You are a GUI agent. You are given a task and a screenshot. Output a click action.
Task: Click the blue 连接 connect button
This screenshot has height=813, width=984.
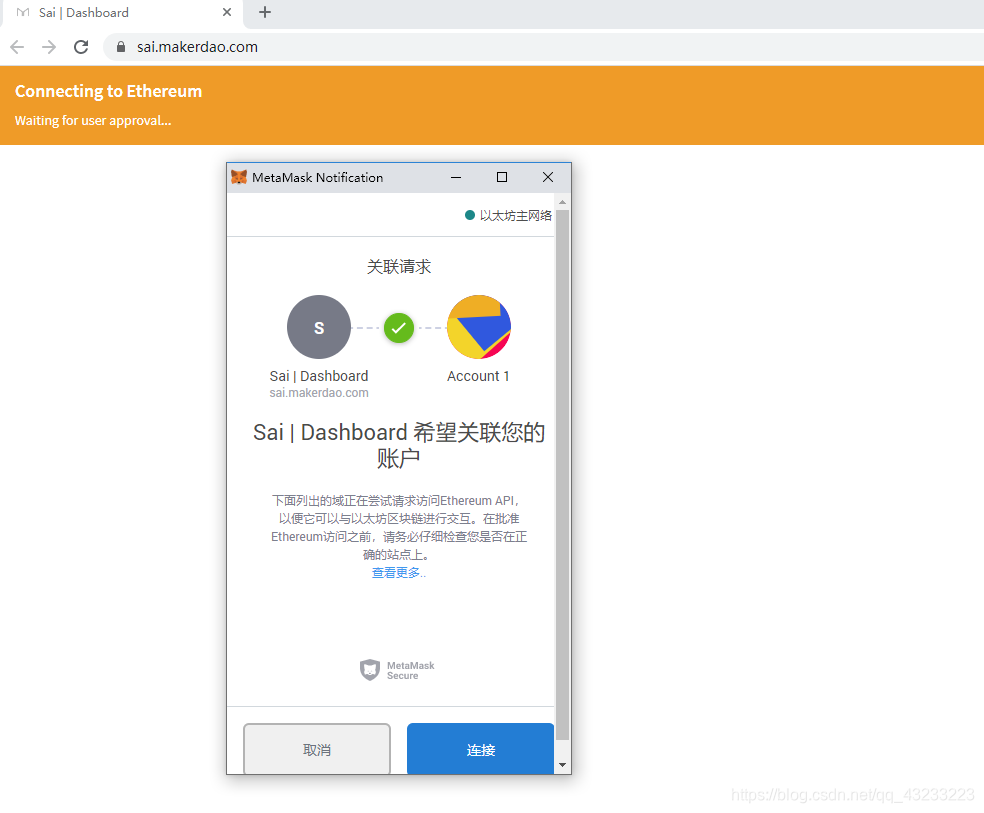481,750
